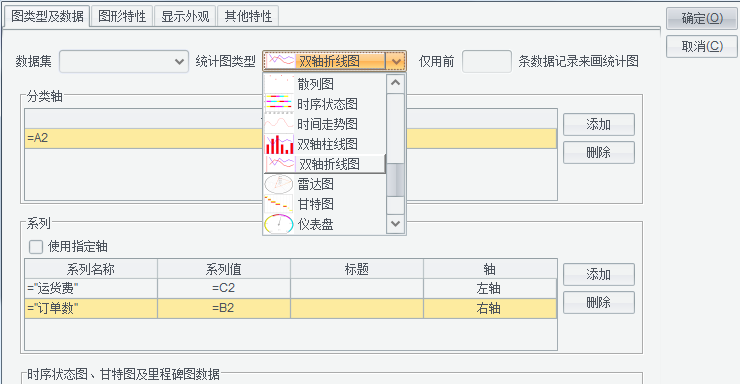Select series name cell ="订单数"
Image resolution: width=740 pixels, height=384 pixels.
91,308
